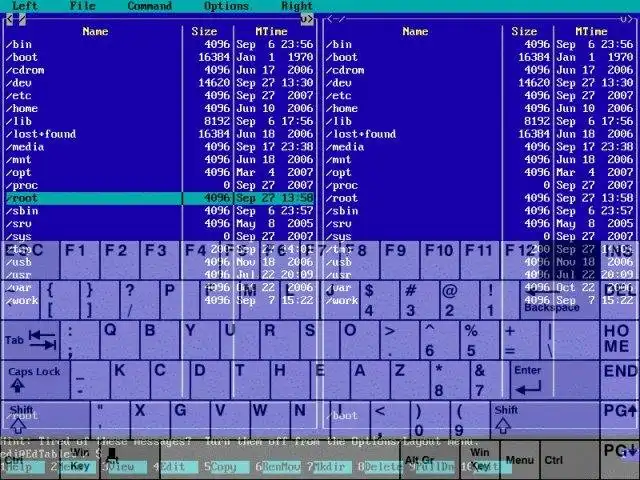Viewport: 640px width, 480px height.
Task: Select /lost+found in the left panel
Action: click(41, 134)
